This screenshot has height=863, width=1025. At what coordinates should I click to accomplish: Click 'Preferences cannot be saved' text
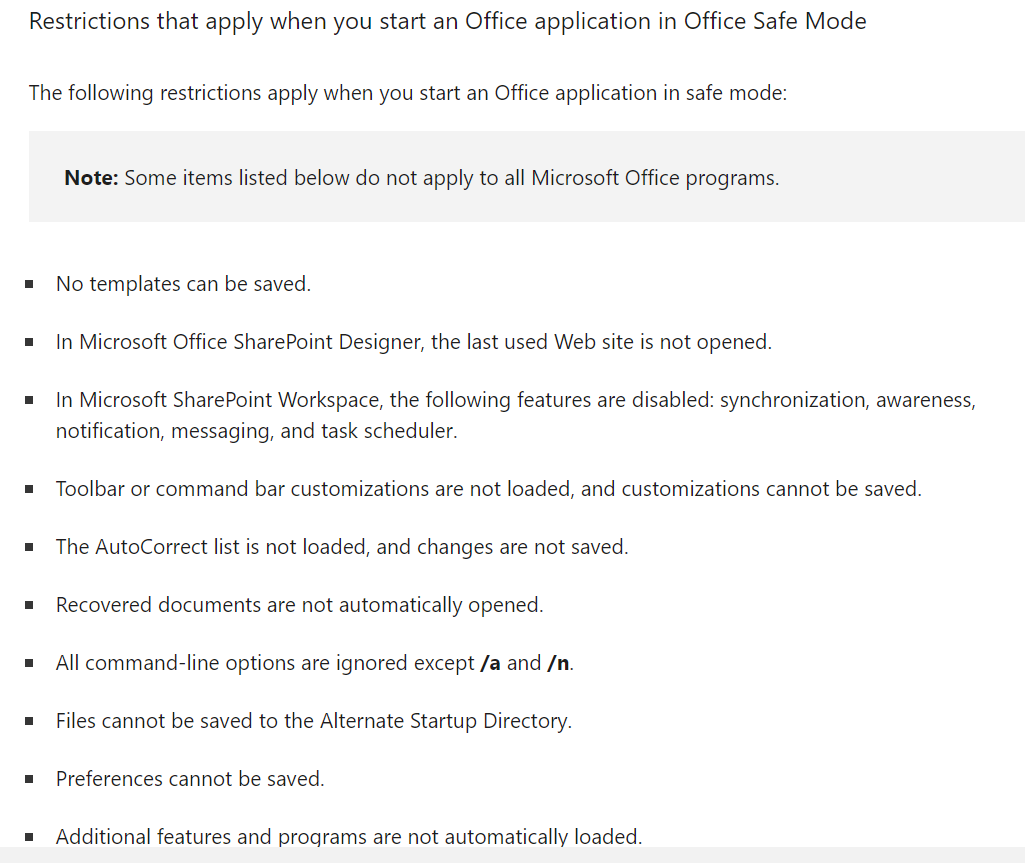pos(190,779)
